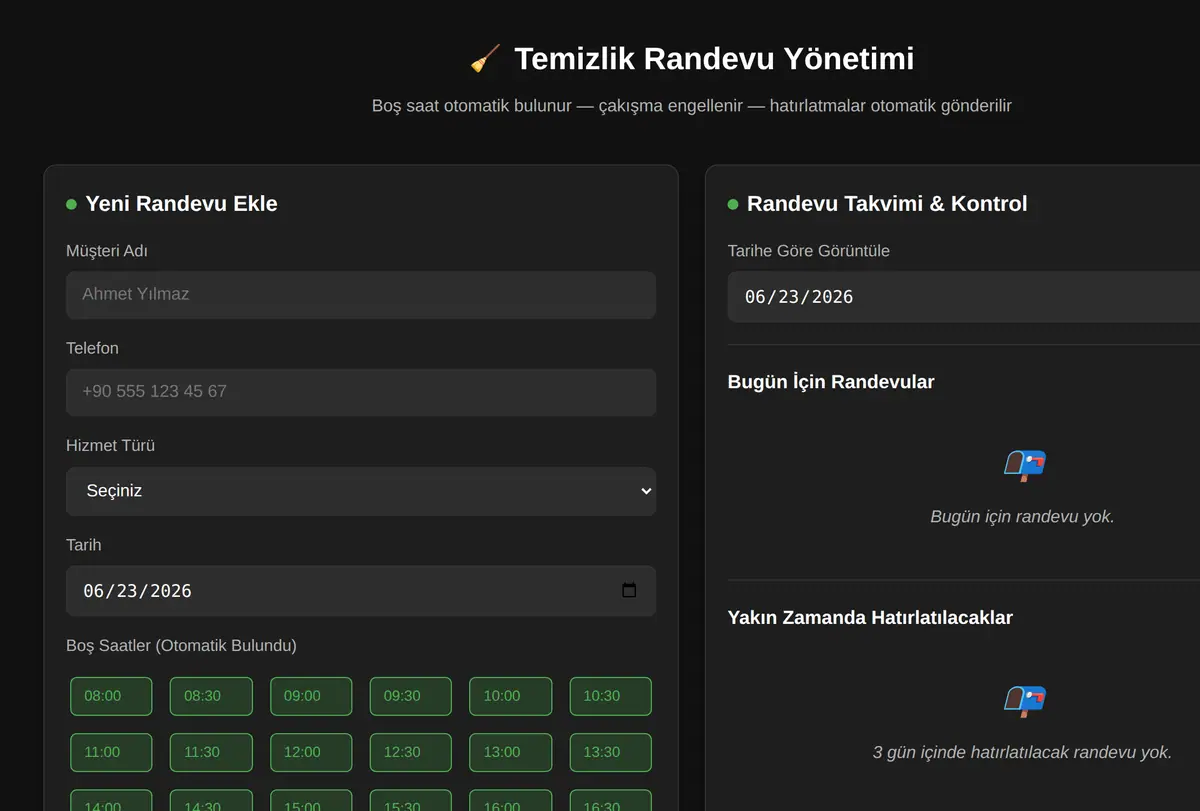Image resolution: width=1200 pixels, height=811 pixels.
Task: Click the Temizlik Randevu Yönetimi title
Action: [714, 59]
